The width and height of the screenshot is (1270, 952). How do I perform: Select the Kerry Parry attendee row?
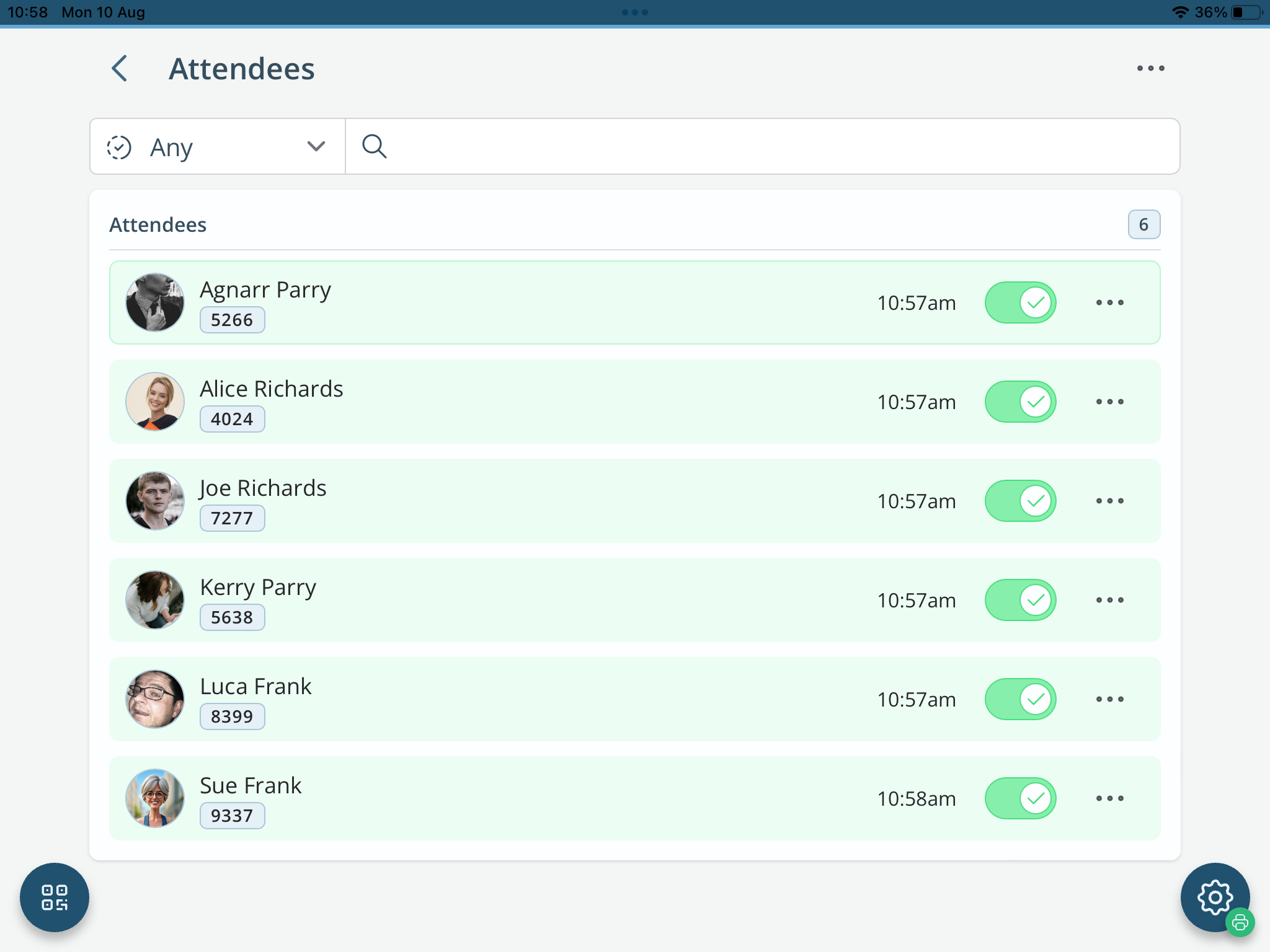click(x=634, y=600)
